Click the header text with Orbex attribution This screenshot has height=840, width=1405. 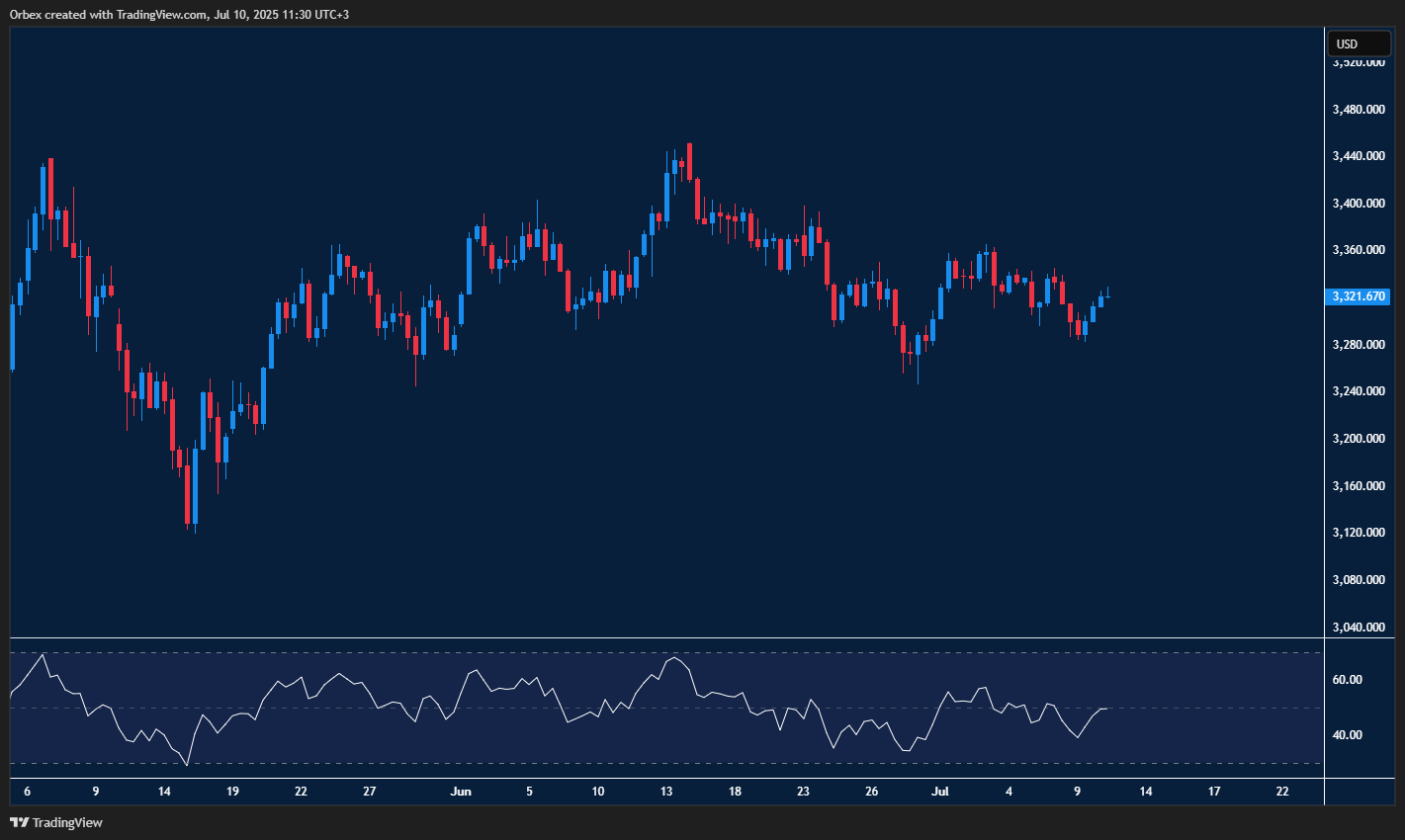click(x=178, y=14)
